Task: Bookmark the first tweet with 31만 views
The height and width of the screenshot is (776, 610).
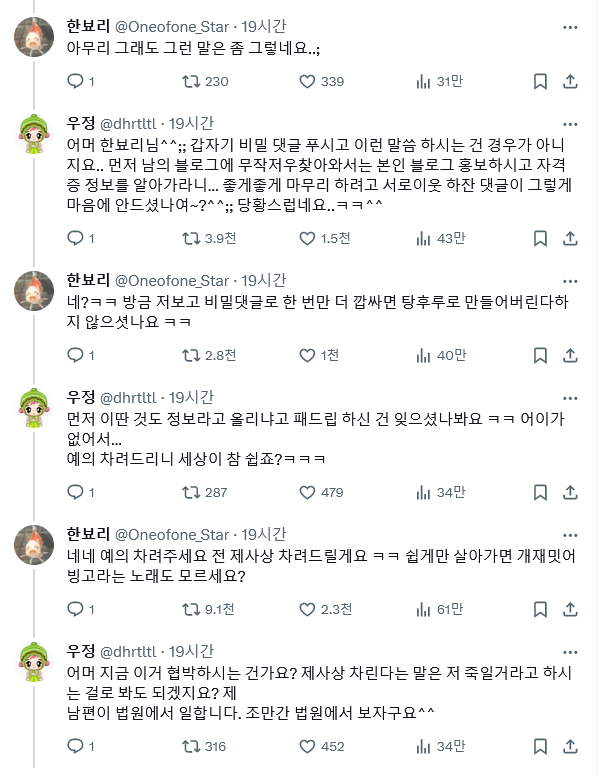Action: pyautogui.click(x=540, y=83)
